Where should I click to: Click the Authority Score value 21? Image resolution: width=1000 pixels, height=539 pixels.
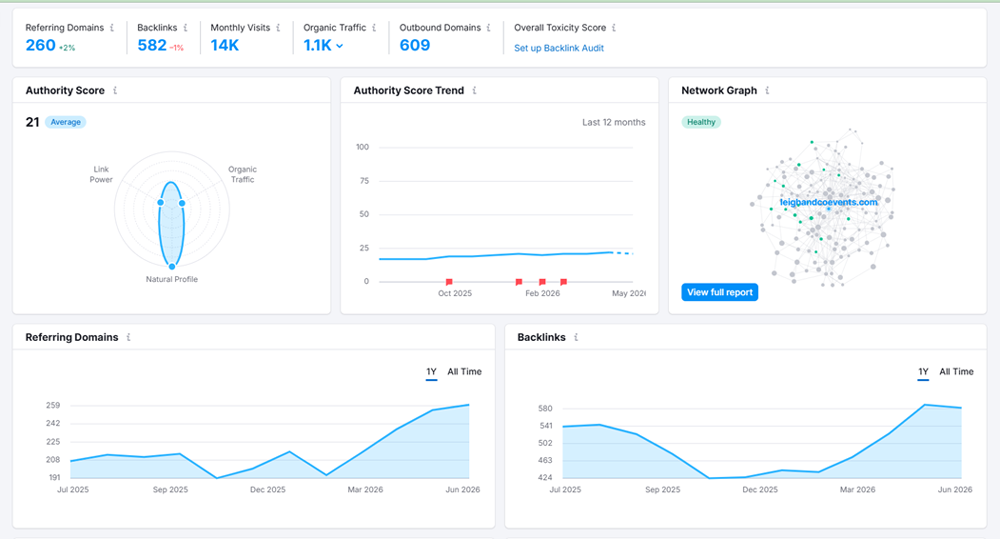tap(33, 122)
